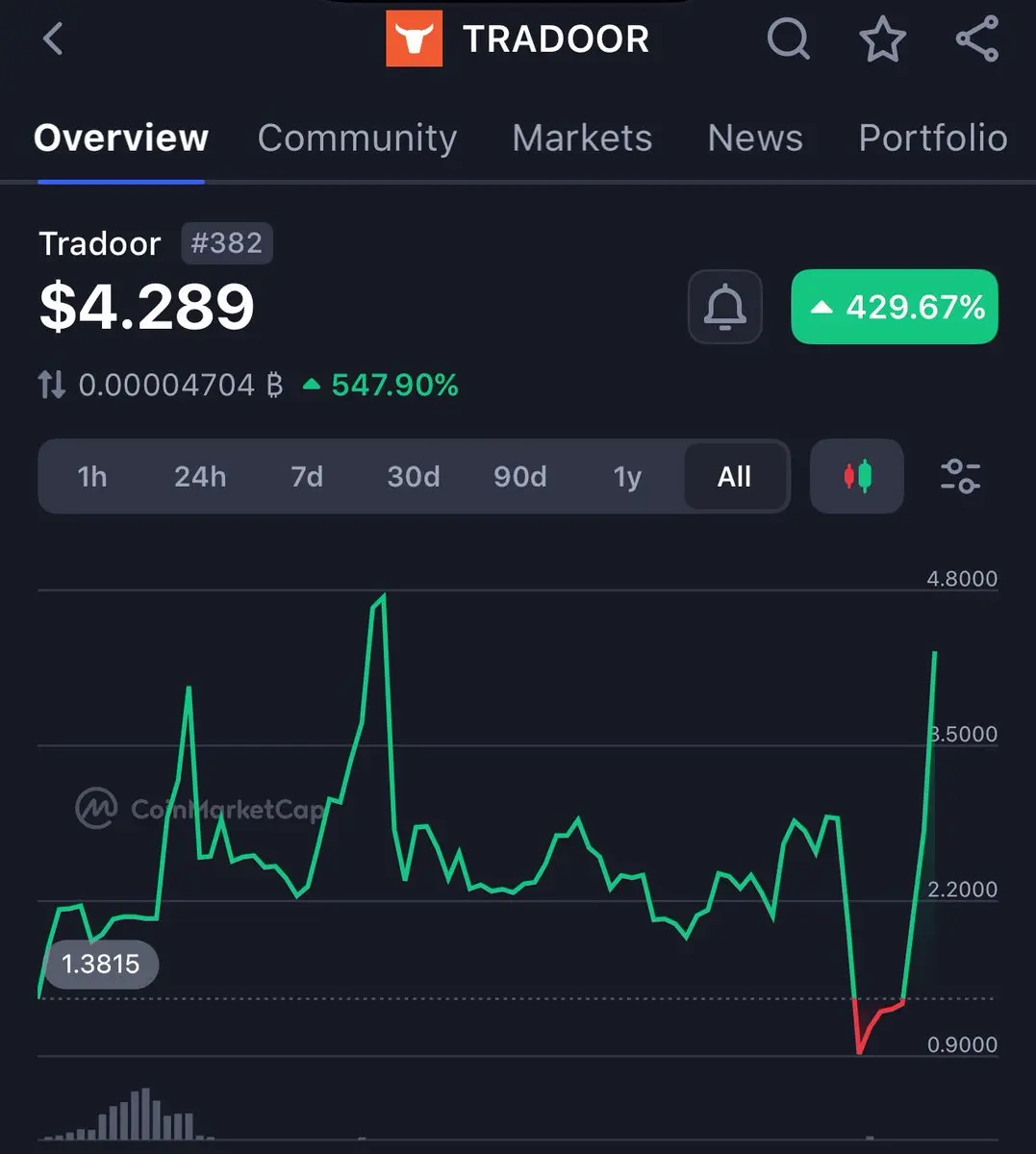Switch to candlestick chart view
The width and height of the screenshot is (1036, 1154).
[857, 476]
